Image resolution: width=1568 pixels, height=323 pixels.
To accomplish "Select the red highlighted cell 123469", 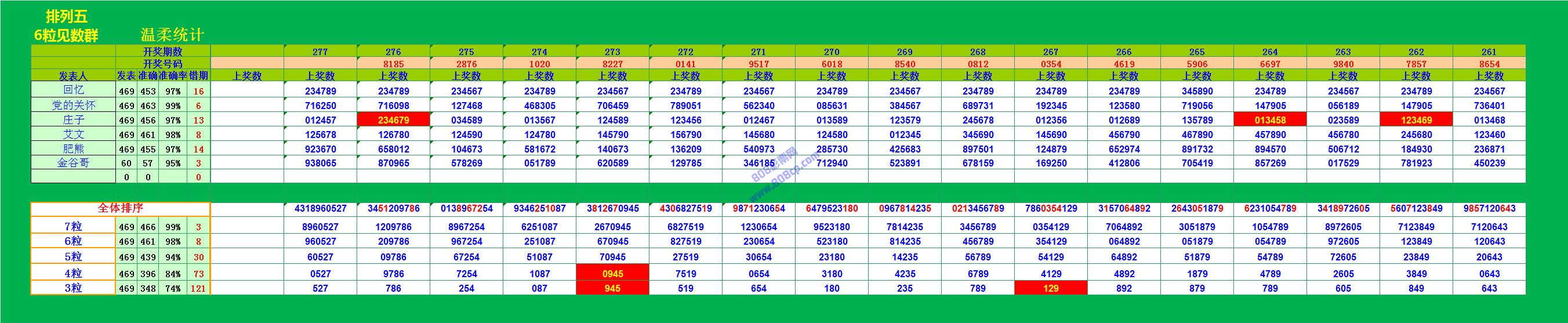I will coord(1416,120).
